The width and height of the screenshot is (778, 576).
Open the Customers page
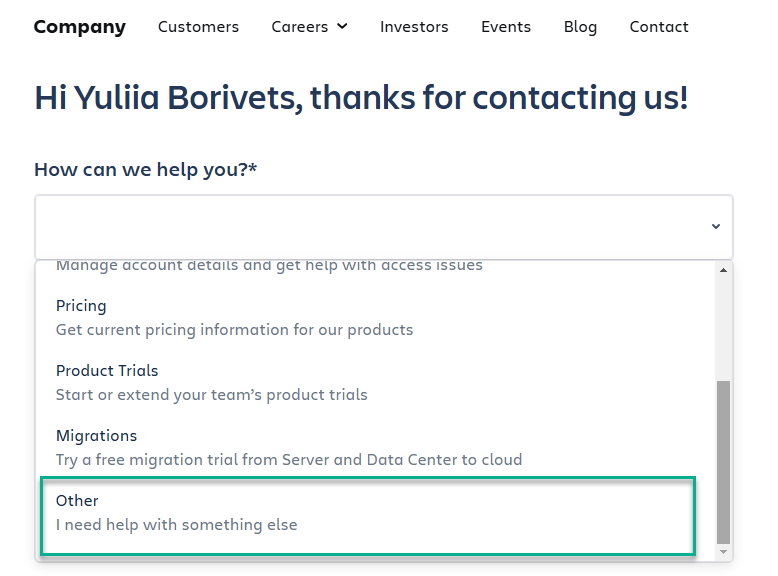point(198,27)
